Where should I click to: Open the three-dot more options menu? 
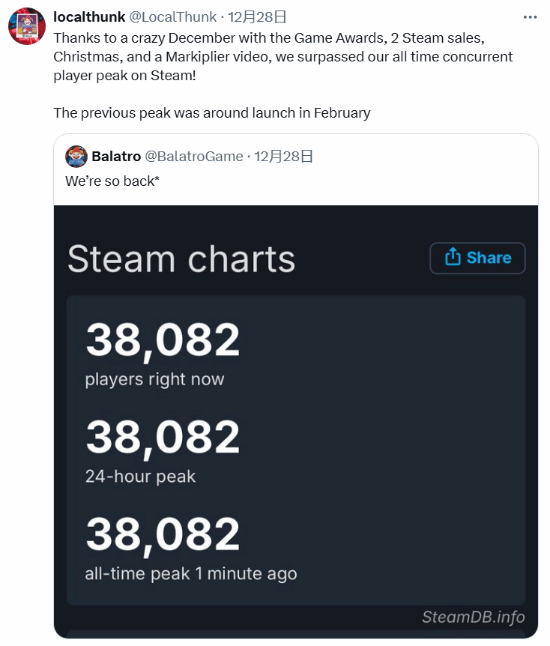pyautogui.click(x=530, y=17)
